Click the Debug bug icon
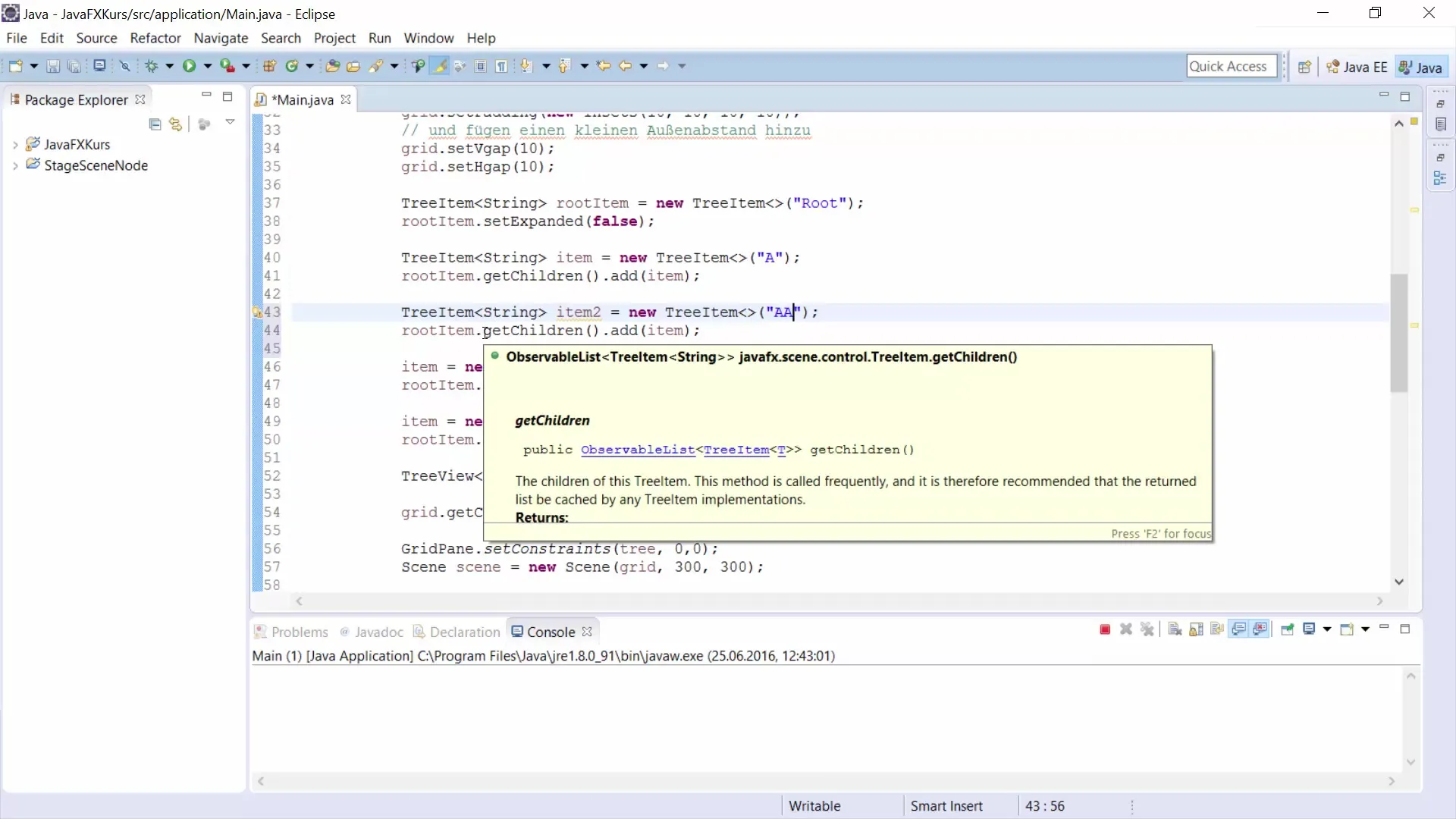1456x819 pixels. tap(152, 67)
